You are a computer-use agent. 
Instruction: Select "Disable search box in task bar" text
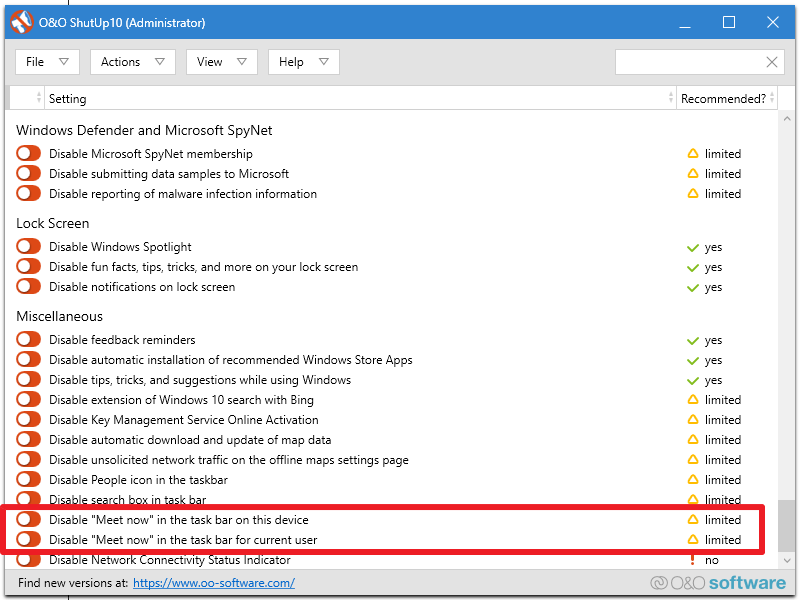(x=128, y=499)
